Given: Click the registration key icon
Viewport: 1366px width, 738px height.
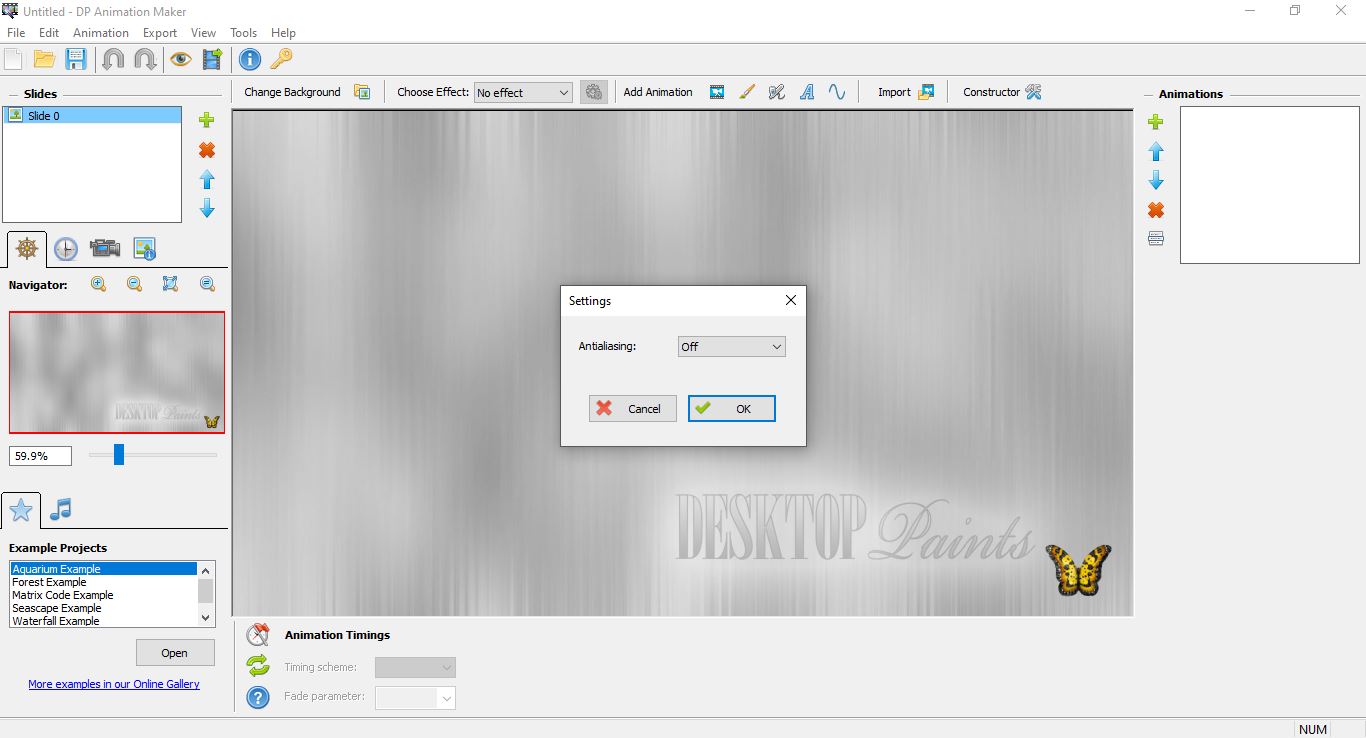Looking at the screenshot, I should click(x=281, y=59).
